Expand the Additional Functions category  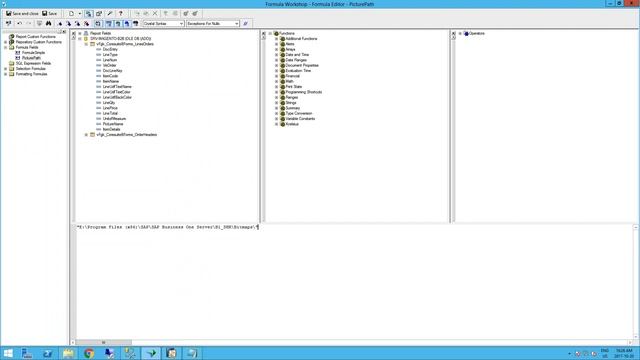pos(276,39)
